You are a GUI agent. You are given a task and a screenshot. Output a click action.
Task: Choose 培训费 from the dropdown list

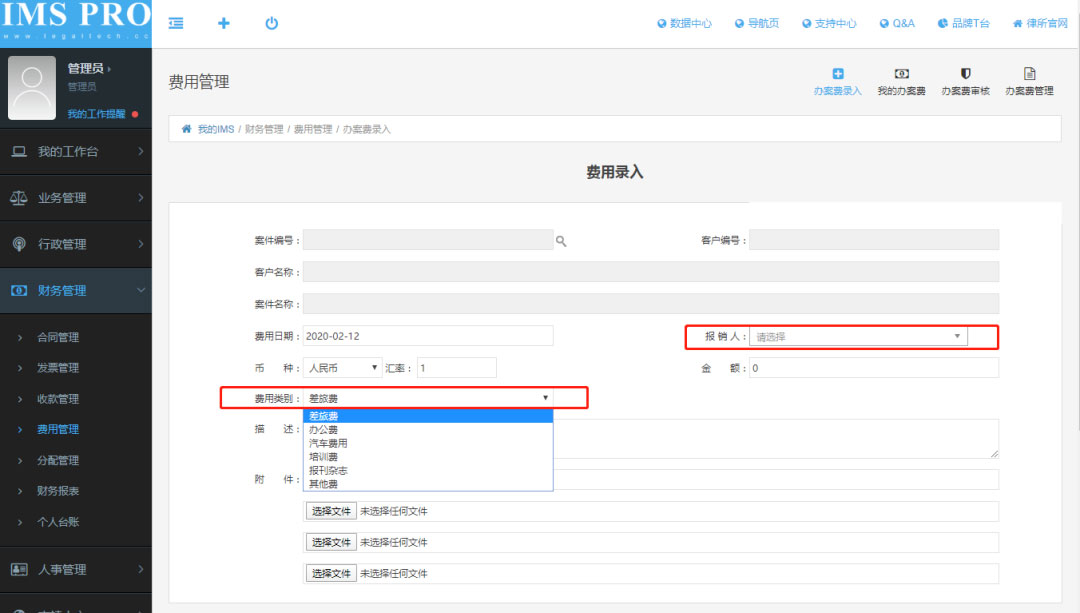[324, 457]
